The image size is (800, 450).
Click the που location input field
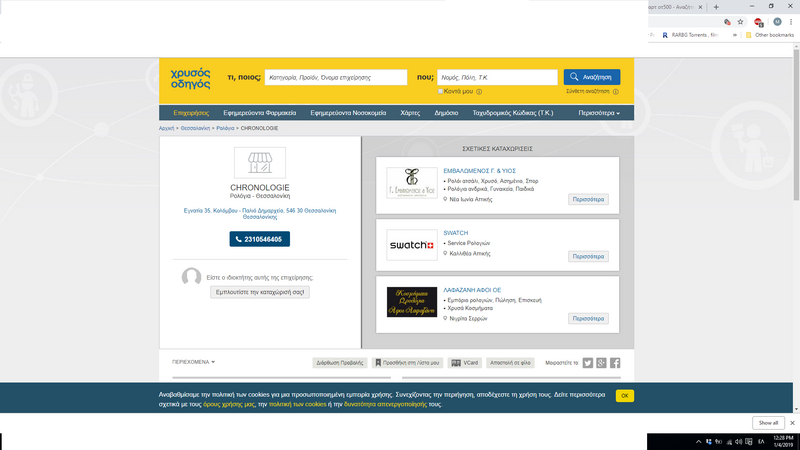pos(497,77)
